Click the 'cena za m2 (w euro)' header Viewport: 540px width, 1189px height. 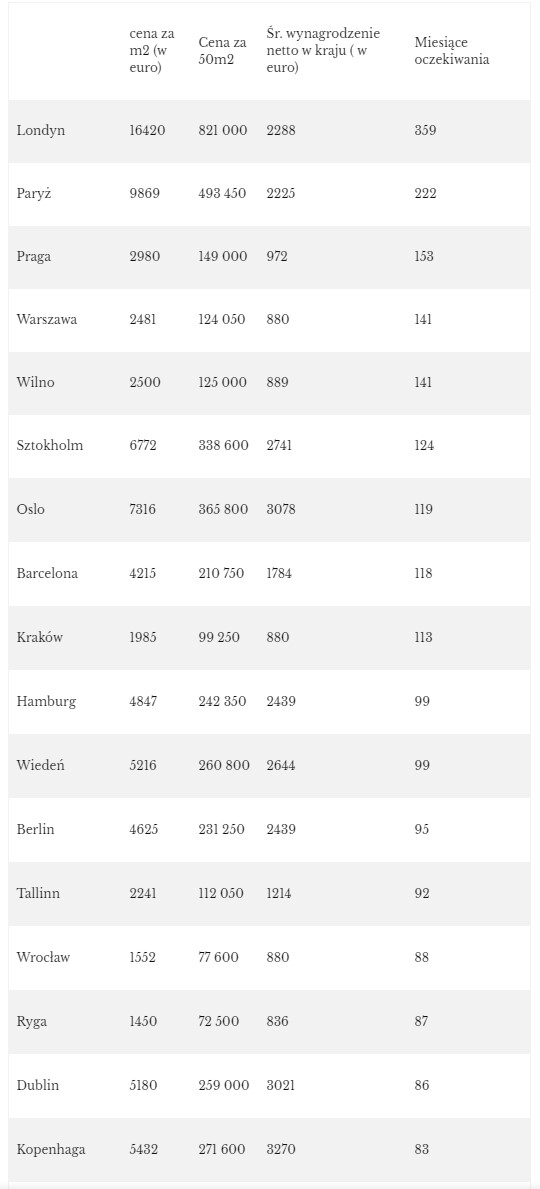coord(152,51)
